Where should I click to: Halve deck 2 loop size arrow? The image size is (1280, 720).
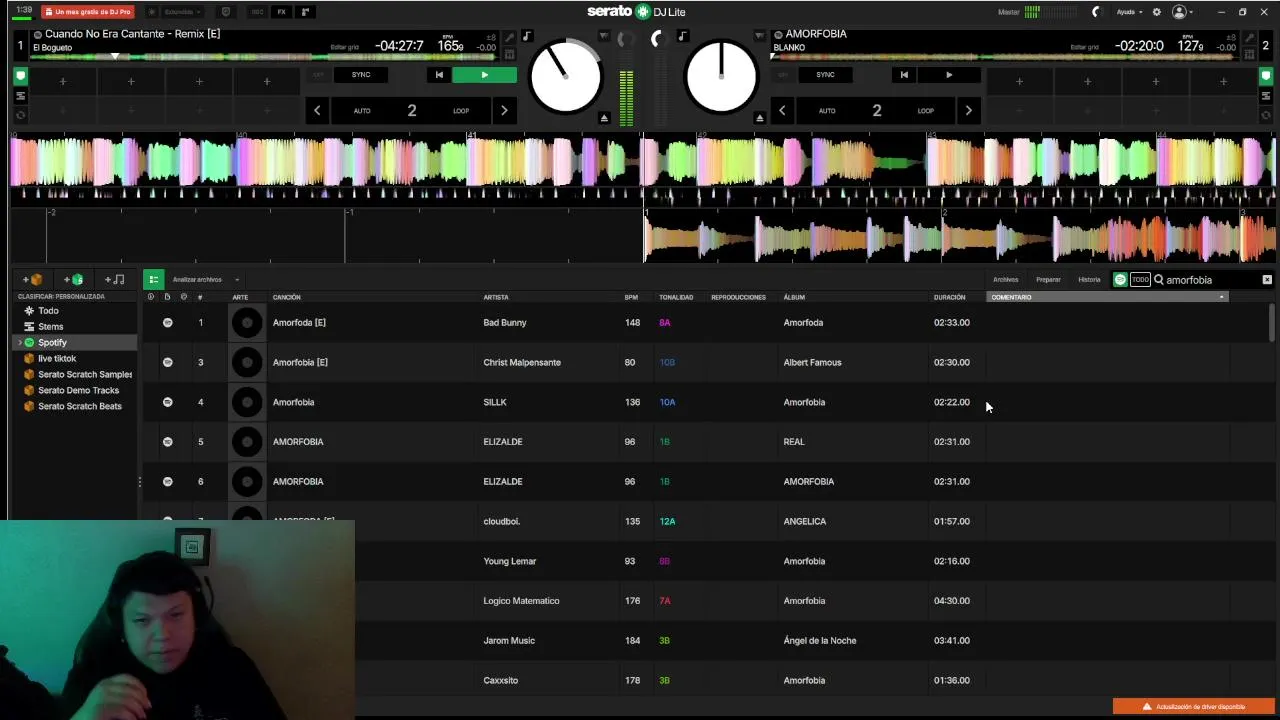coord(782,111)
